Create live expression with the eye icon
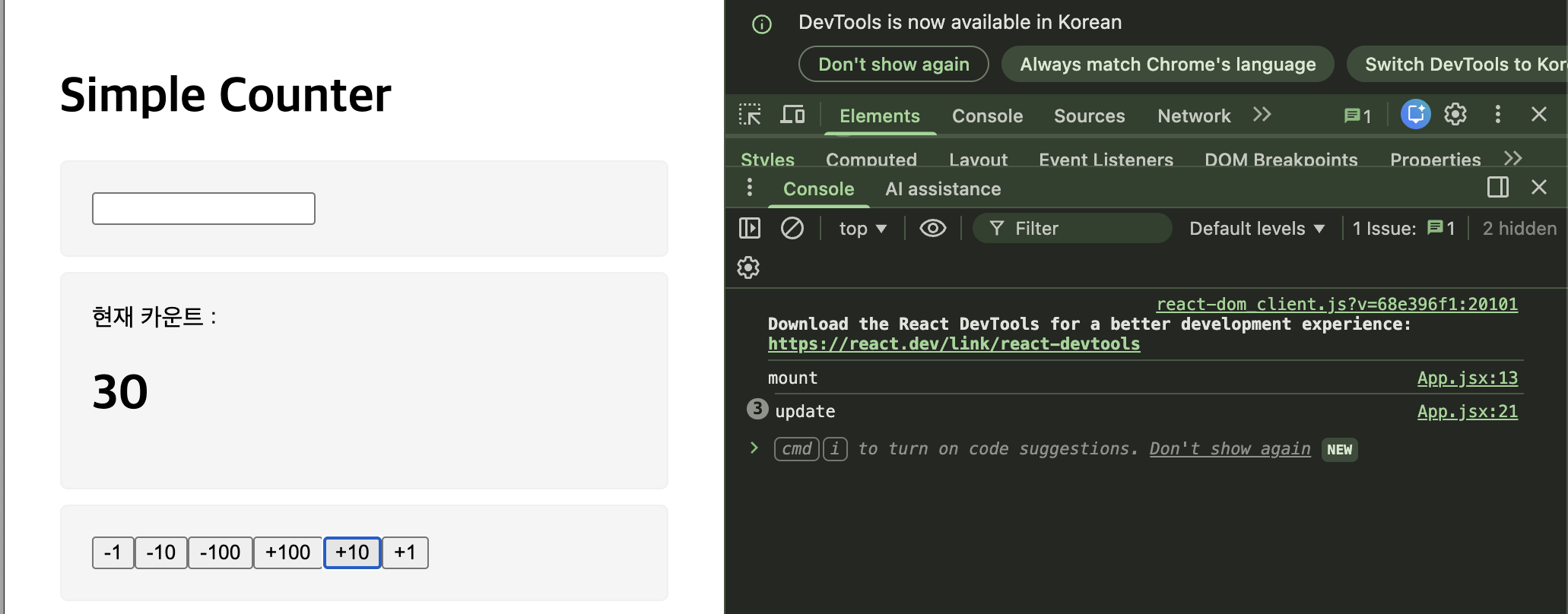This screenshot has width=1568, height=614. pos(932,228)
